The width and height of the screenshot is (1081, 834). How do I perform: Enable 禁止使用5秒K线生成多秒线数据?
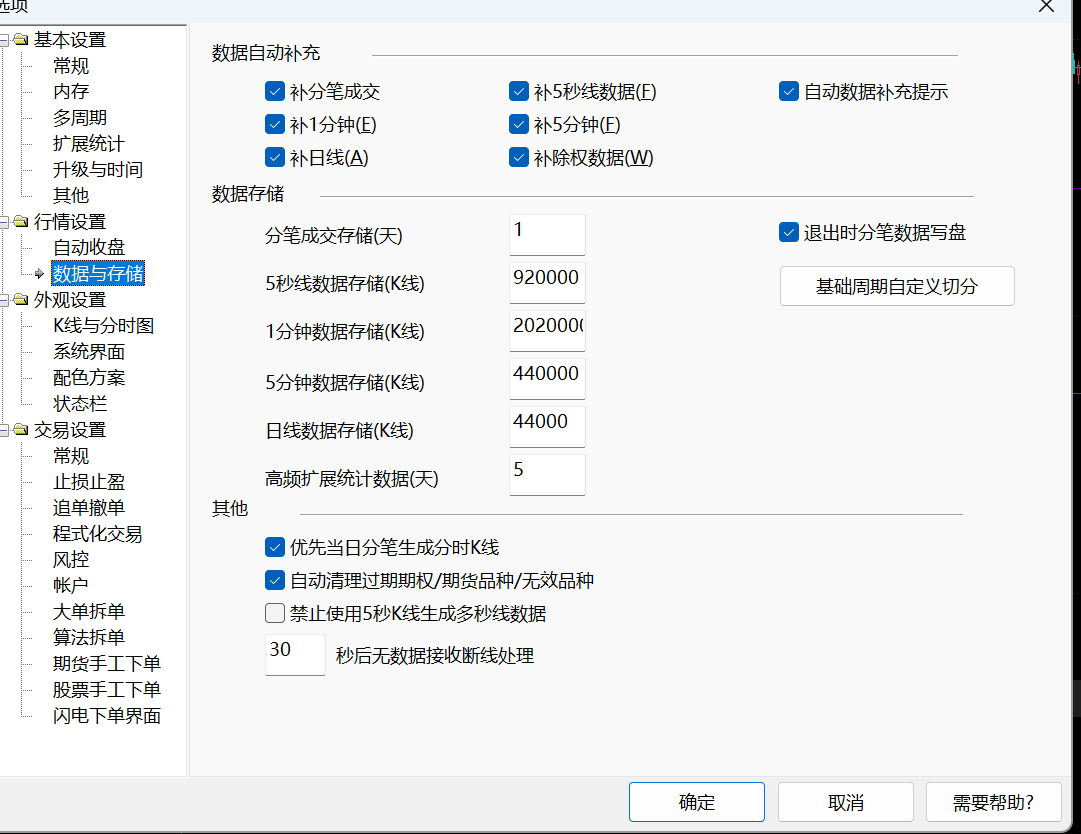[274, 613]
